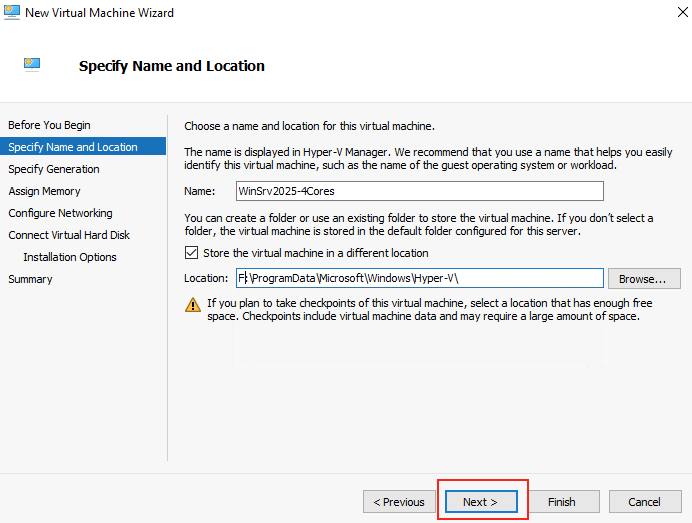Click inside the Location path field
This screenshot has width=692, height=523.
click(420, 278)
